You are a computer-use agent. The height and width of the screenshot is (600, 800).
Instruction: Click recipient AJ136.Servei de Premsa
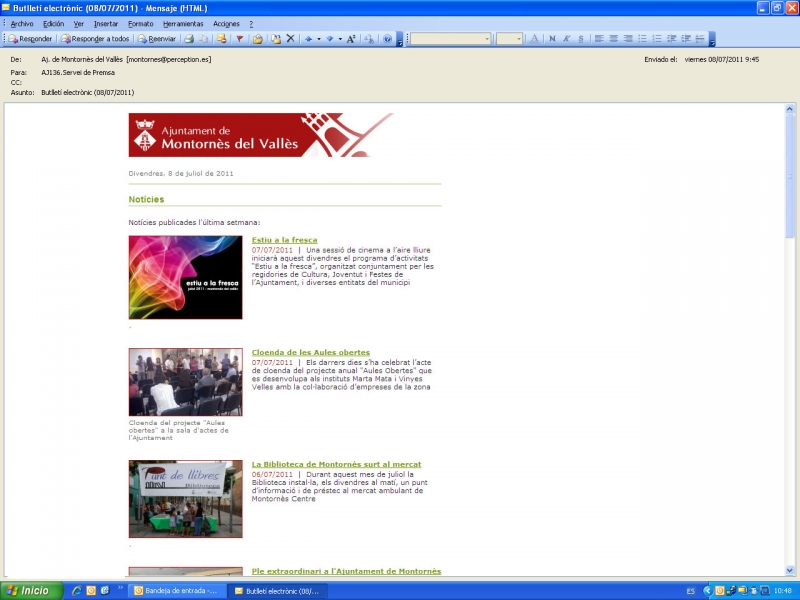[x=78, y=72]
